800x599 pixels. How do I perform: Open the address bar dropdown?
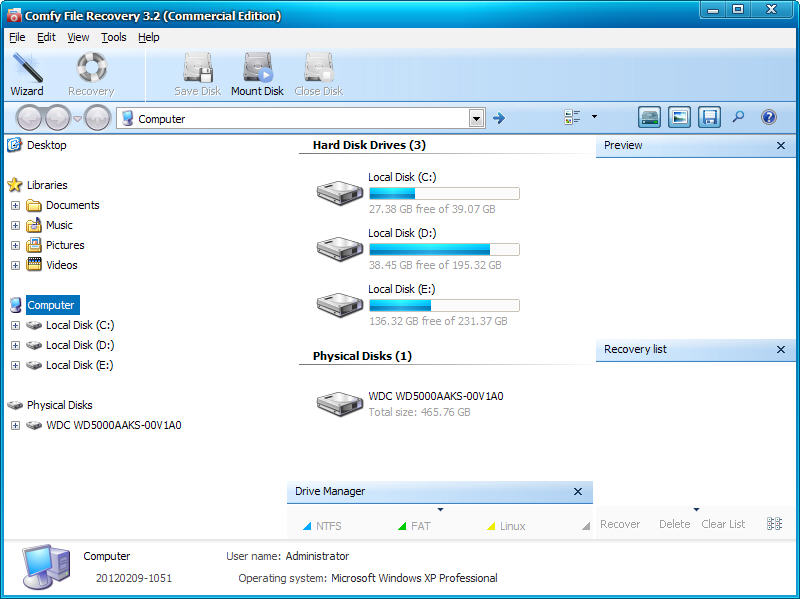tap(476, 119)
